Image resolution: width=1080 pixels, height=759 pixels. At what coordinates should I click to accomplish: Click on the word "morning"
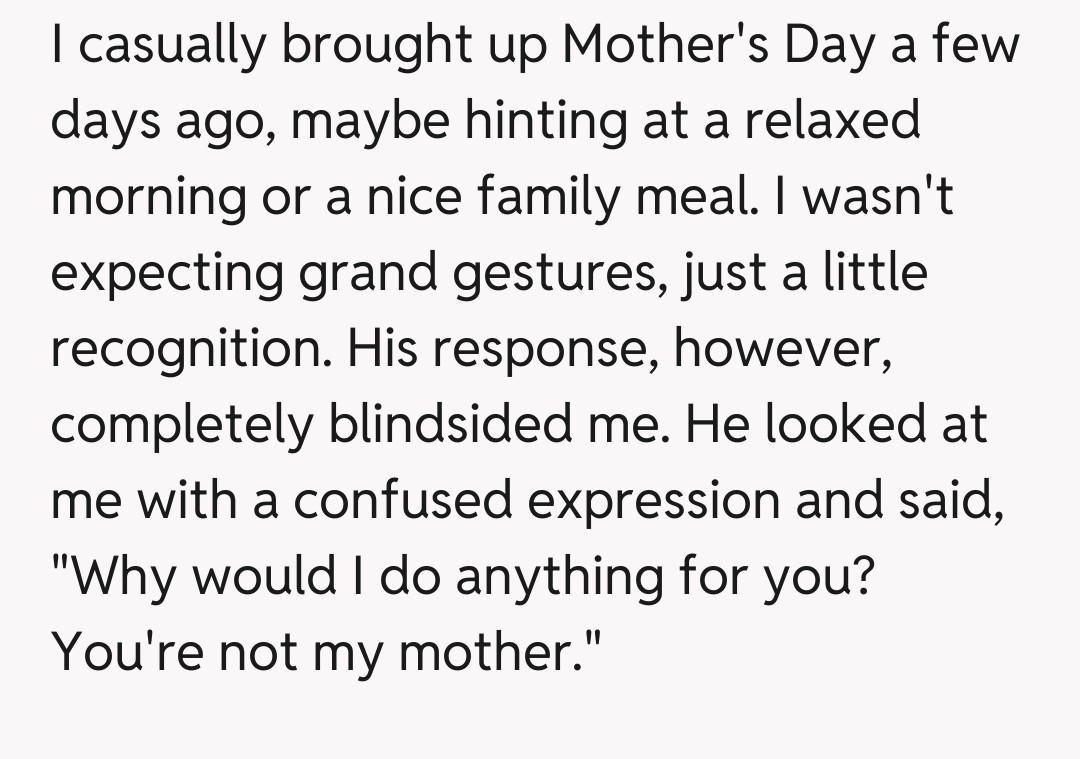(150, 198)
